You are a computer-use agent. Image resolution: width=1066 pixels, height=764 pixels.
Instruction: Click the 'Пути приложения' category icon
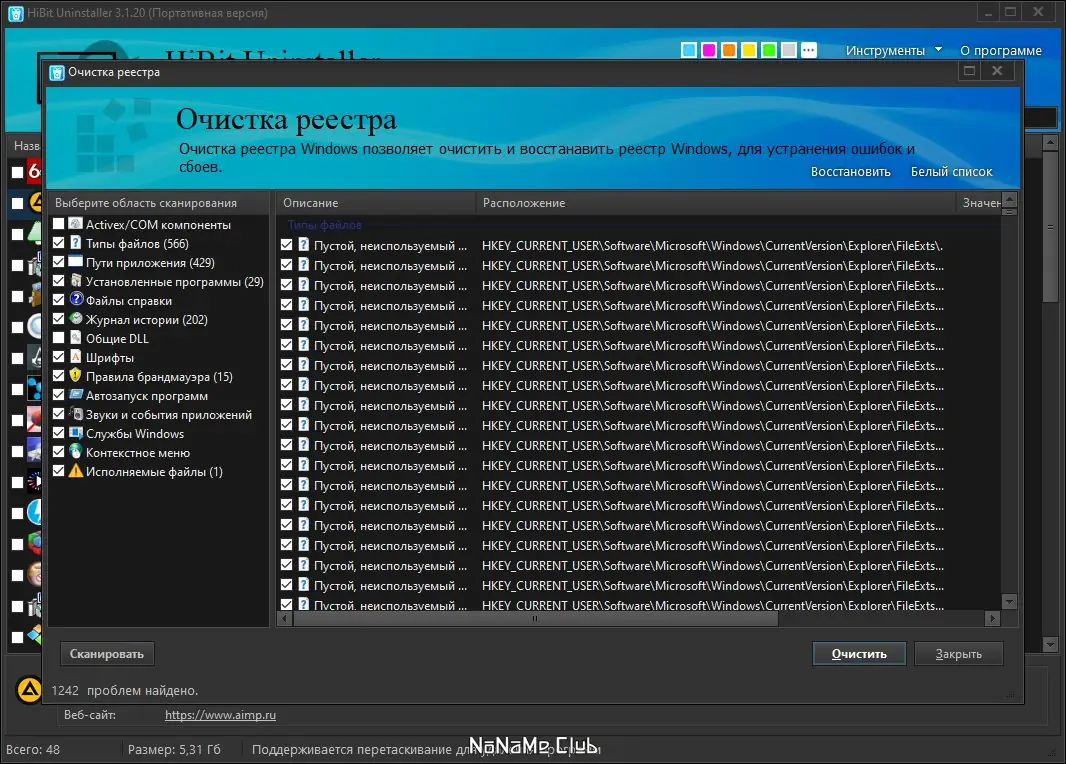(x=75, y=262)
